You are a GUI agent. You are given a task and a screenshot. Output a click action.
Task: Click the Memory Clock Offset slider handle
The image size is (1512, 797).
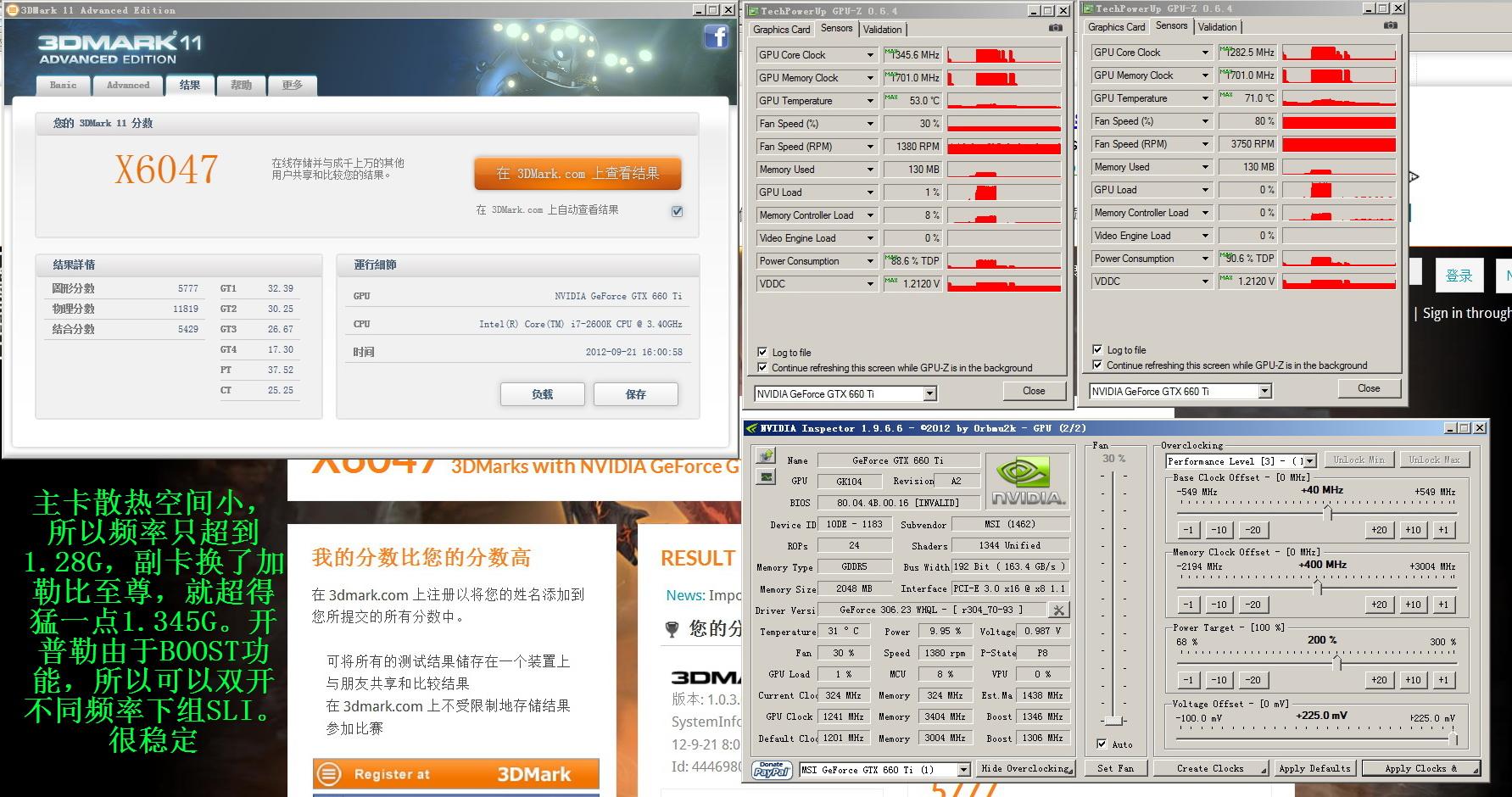click(1317, 587)
